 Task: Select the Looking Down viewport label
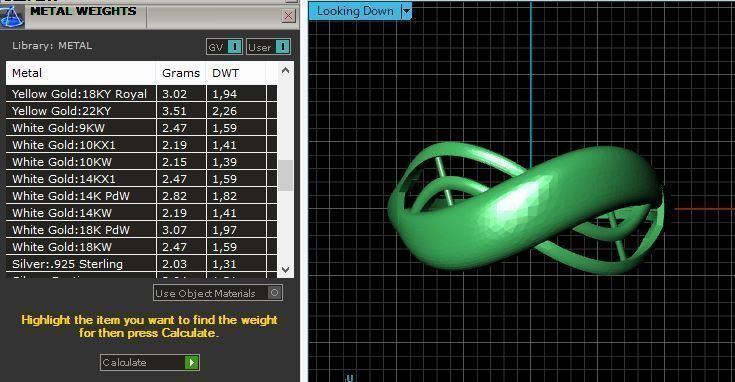click(x=355, y=11)
